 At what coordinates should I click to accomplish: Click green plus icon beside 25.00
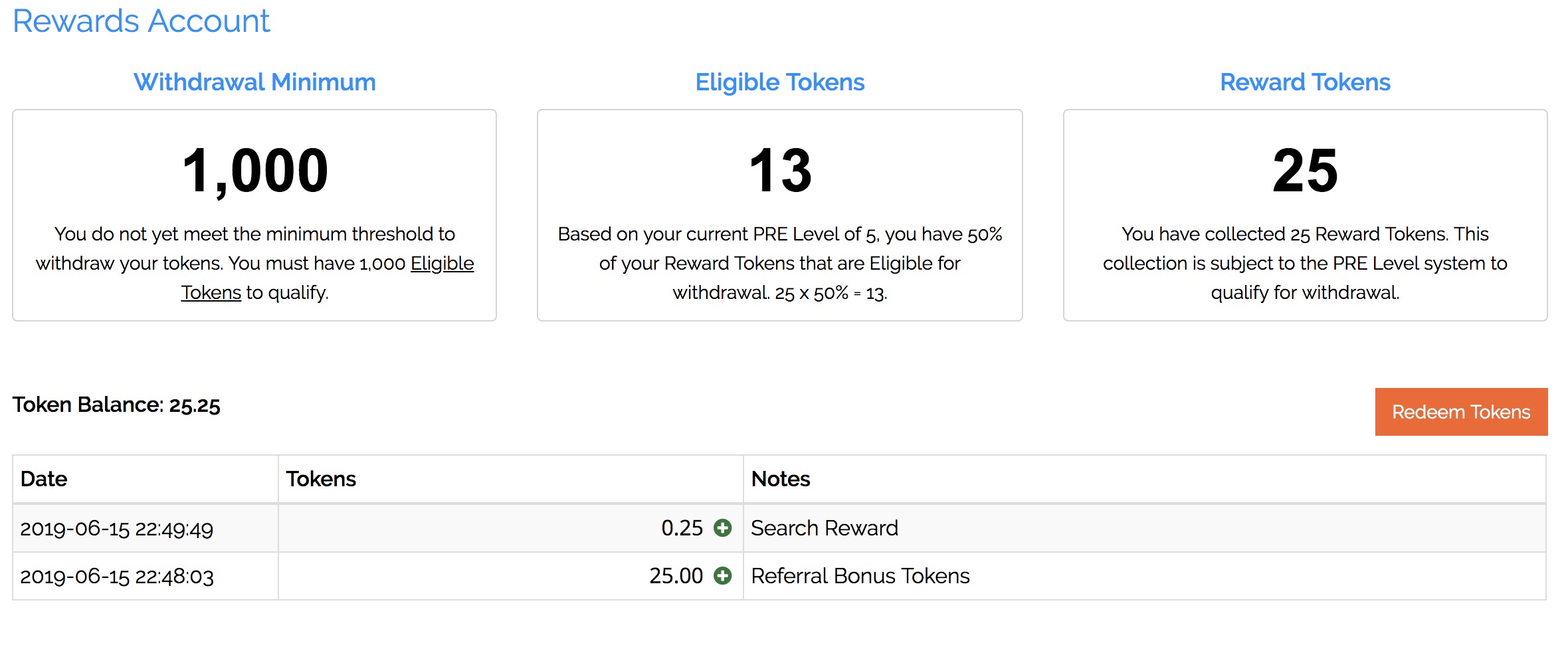tap(722, 576)
